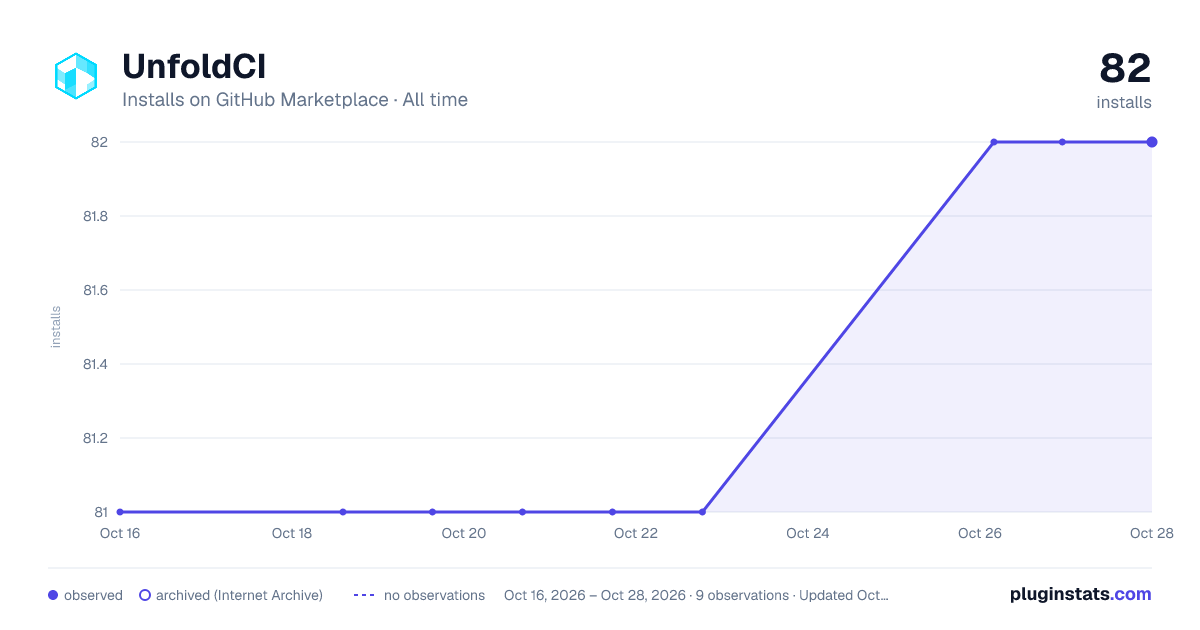
Task: Click the x-axis label Oct 24
Action: 808,533
